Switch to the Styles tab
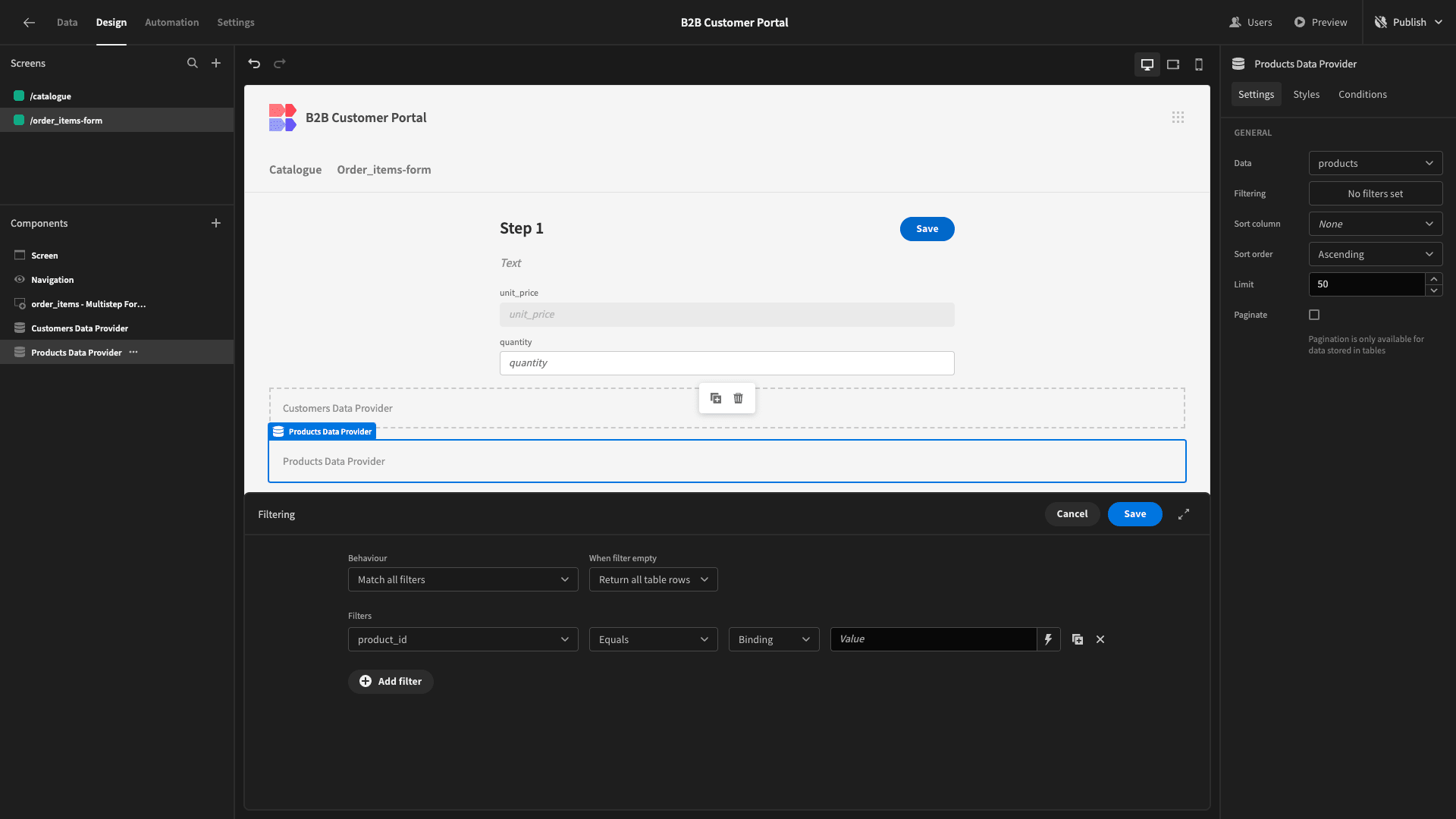 [1307, 94]
